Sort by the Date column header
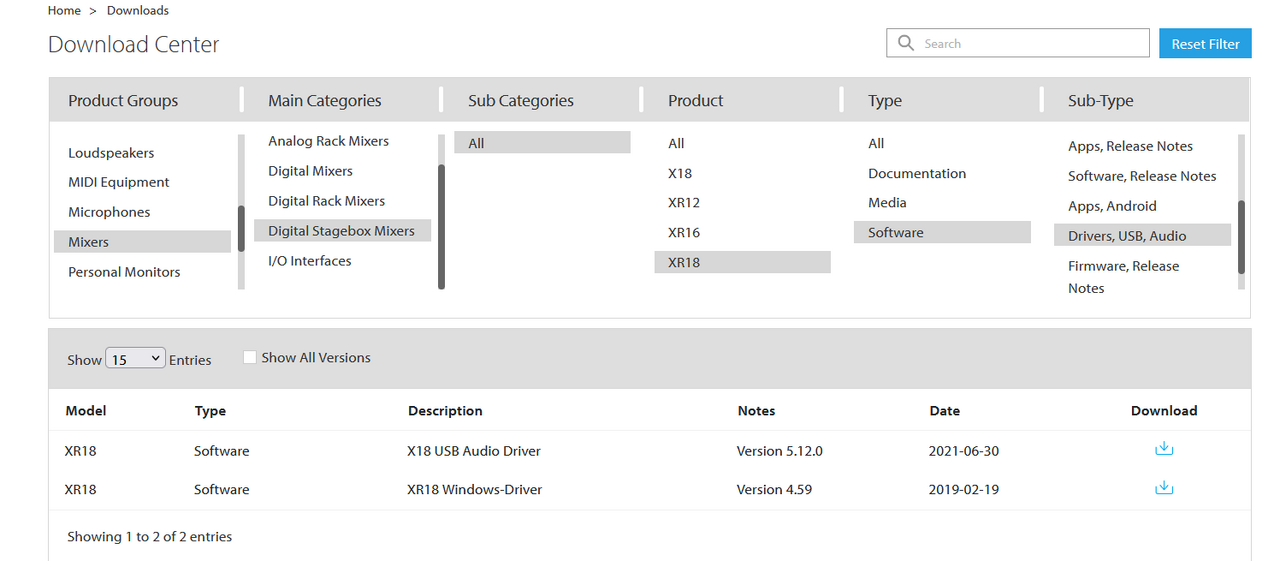This screenshot has height=561, width=1280. (x=944, y=411)
